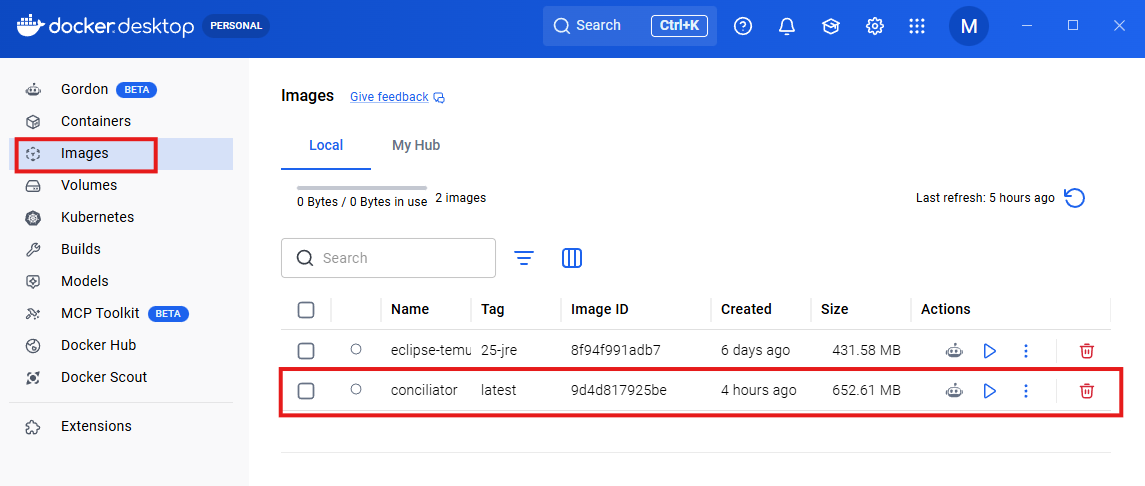This screenshot has height=486, width=1145.
Task: Click the eclipse-temurin status circle indicator
Action: [356, 350]
